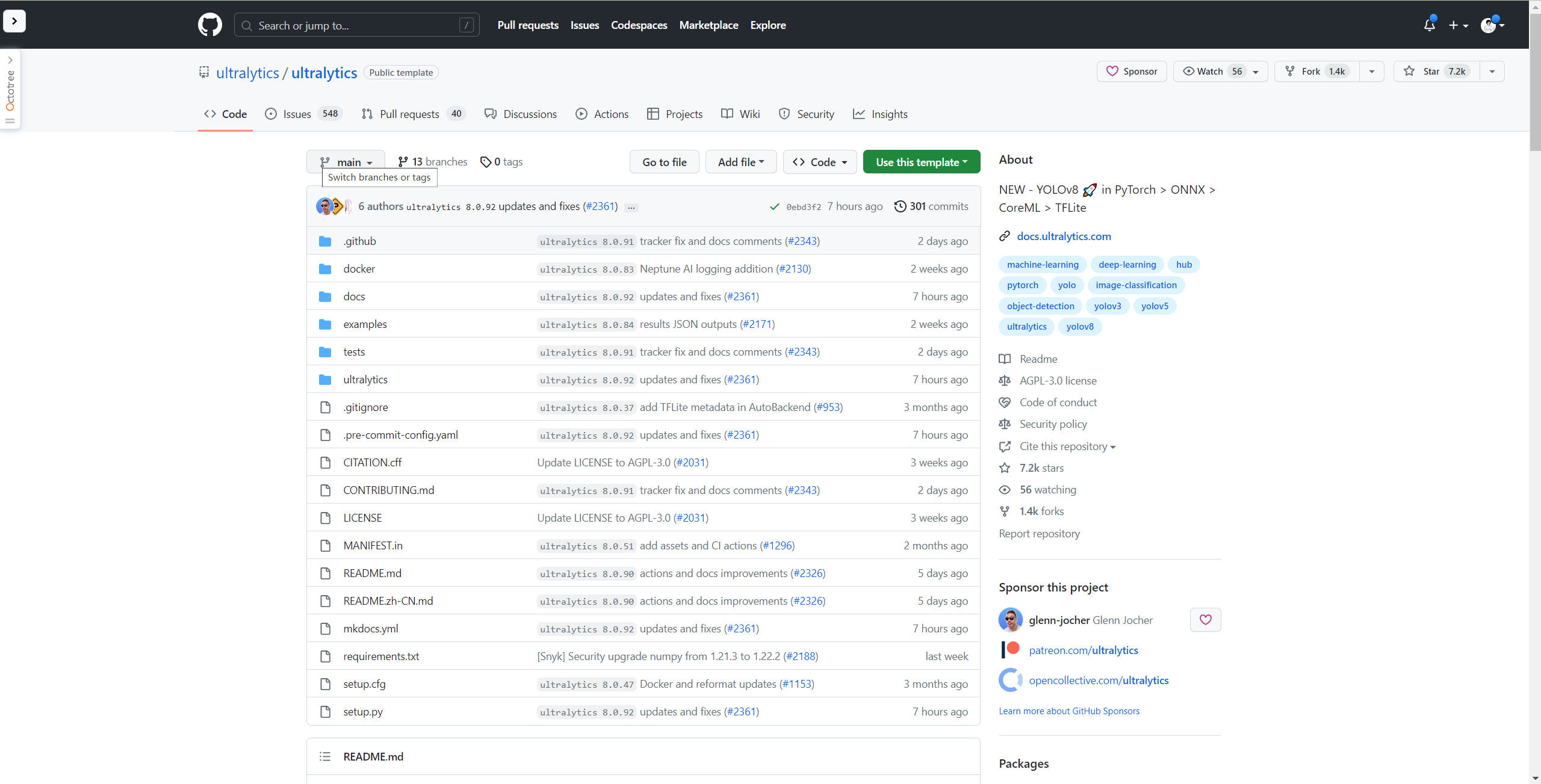Switch to the Code tab
The image size is (1541, 784).
tap(225, 114)
